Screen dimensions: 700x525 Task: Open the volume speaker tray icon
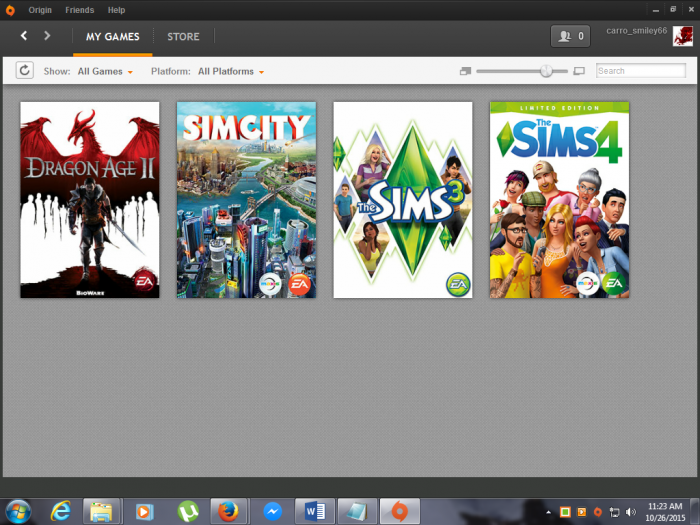(x=631, y=512)
